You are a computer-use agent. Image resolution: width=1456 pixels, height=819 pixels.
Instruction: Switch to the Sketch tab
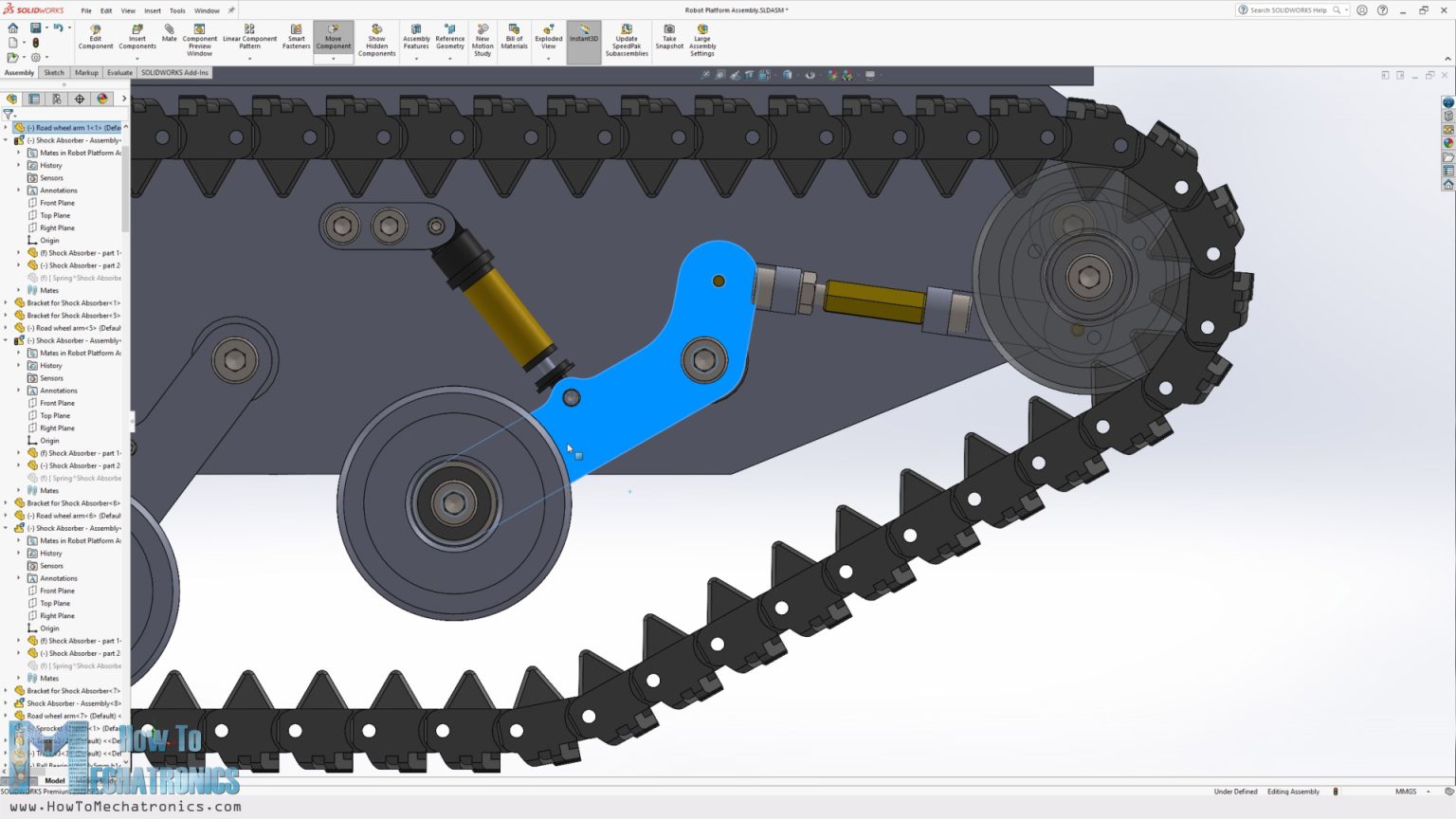point(54,72)
